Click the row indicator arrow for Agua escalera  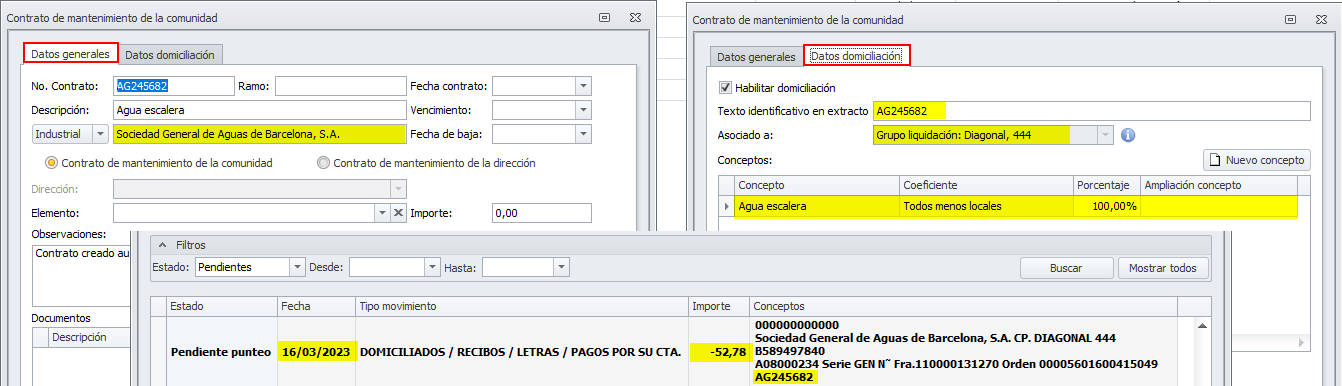726,206
